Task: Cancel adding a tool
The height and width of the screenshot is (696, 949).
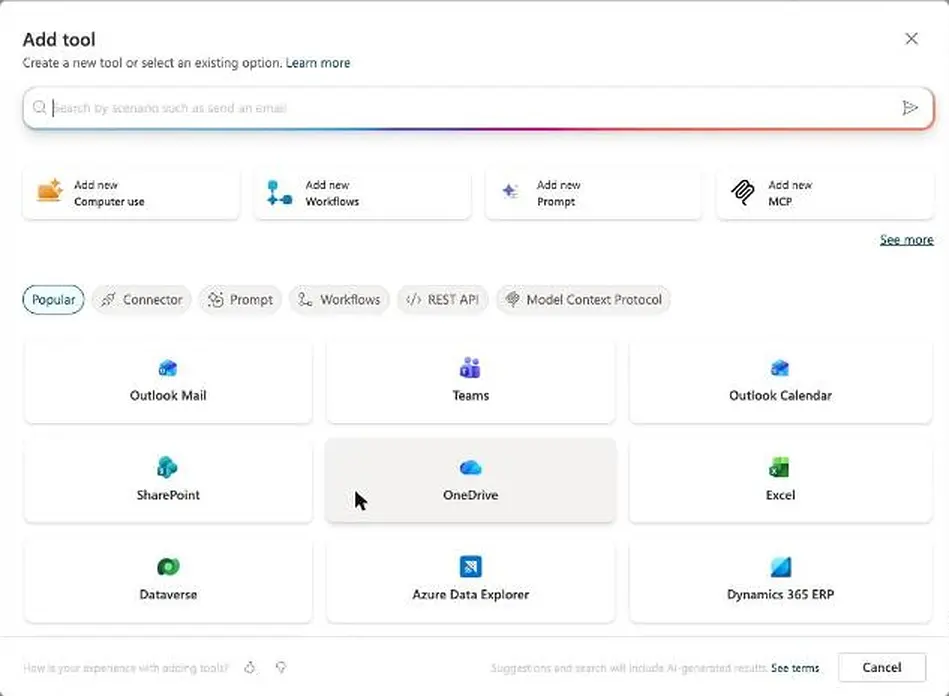Action: 882,668
